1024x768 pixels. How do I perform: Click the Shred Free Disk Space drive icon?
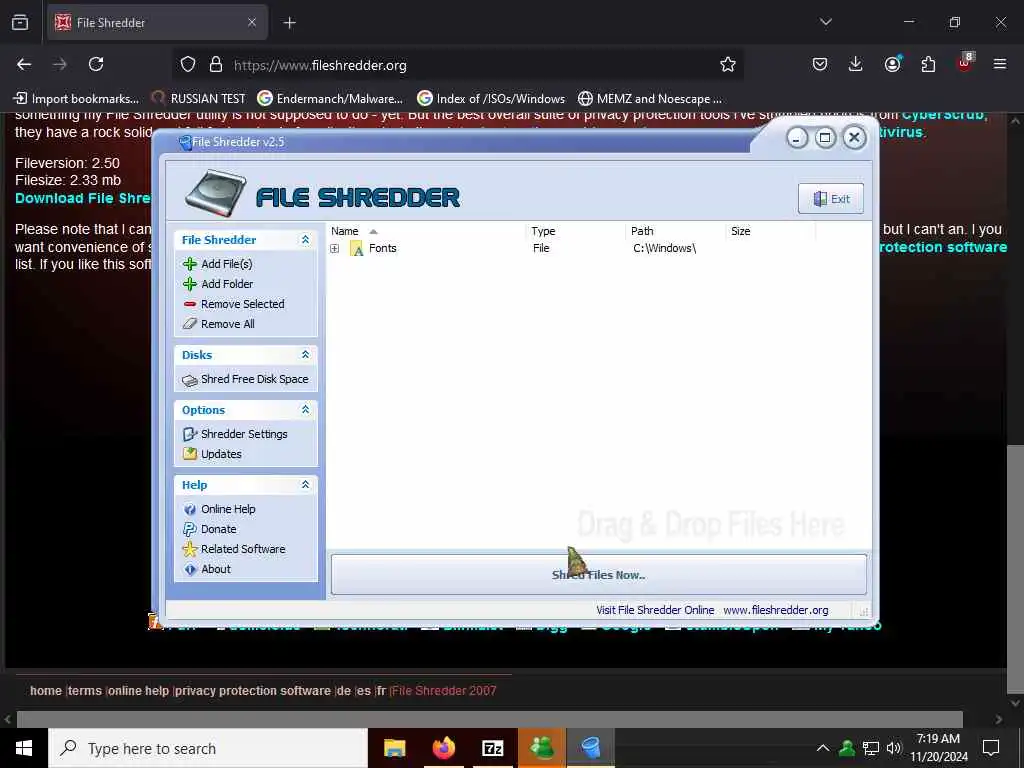190,380
